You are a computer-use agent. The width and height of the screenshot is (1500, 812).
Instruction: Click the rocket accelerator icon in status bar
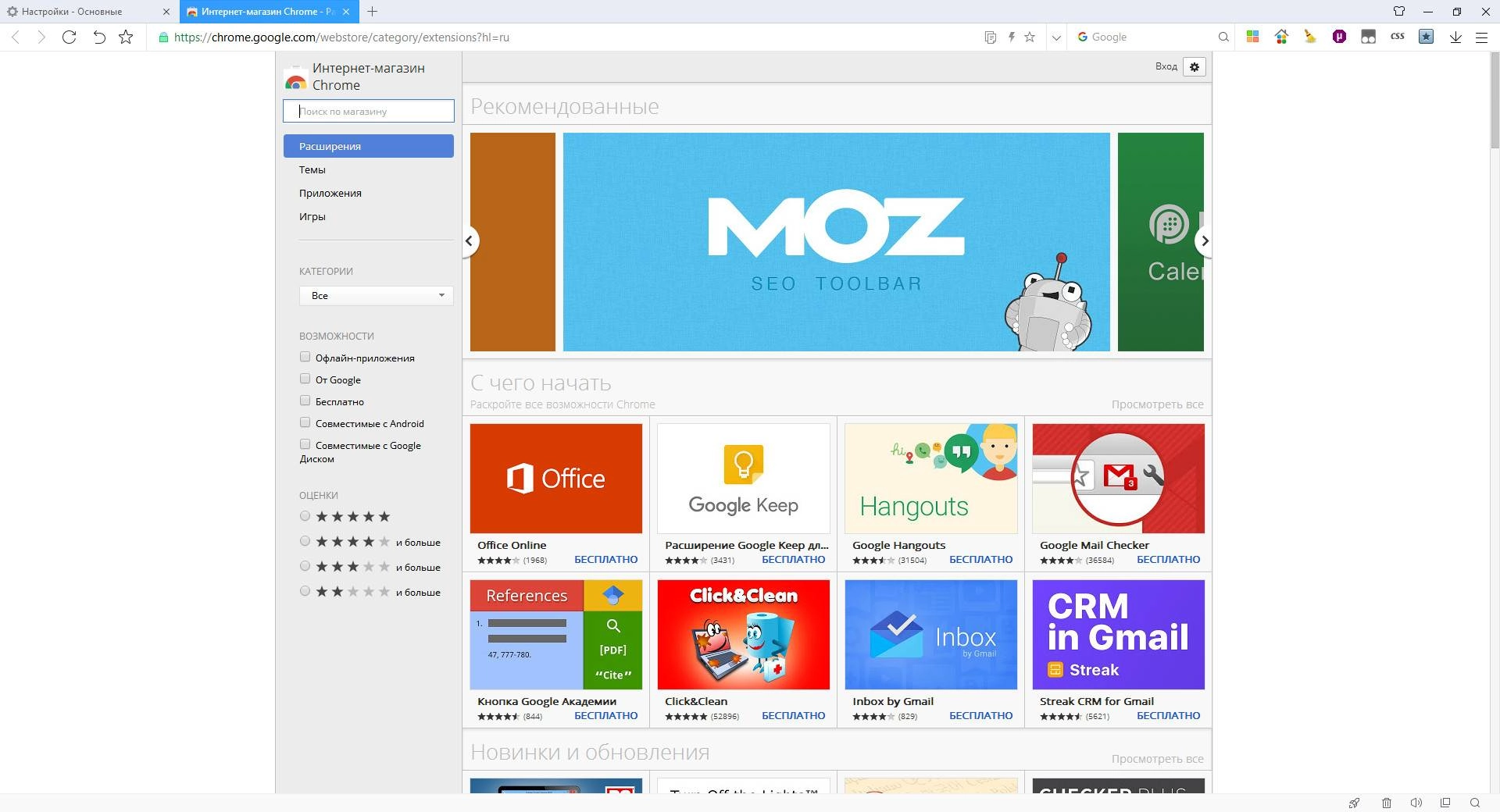pyautogui.click(x=1355, y=803)
